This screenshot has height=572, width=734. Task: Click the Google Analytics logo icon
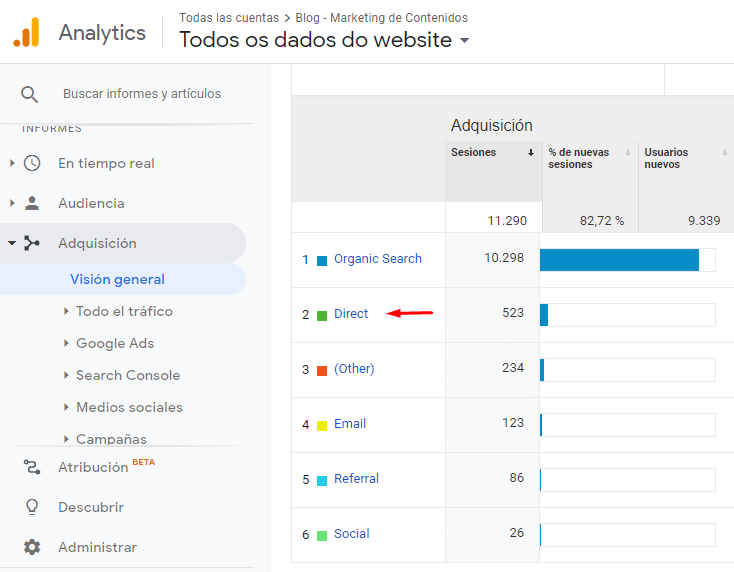[26, 32]
